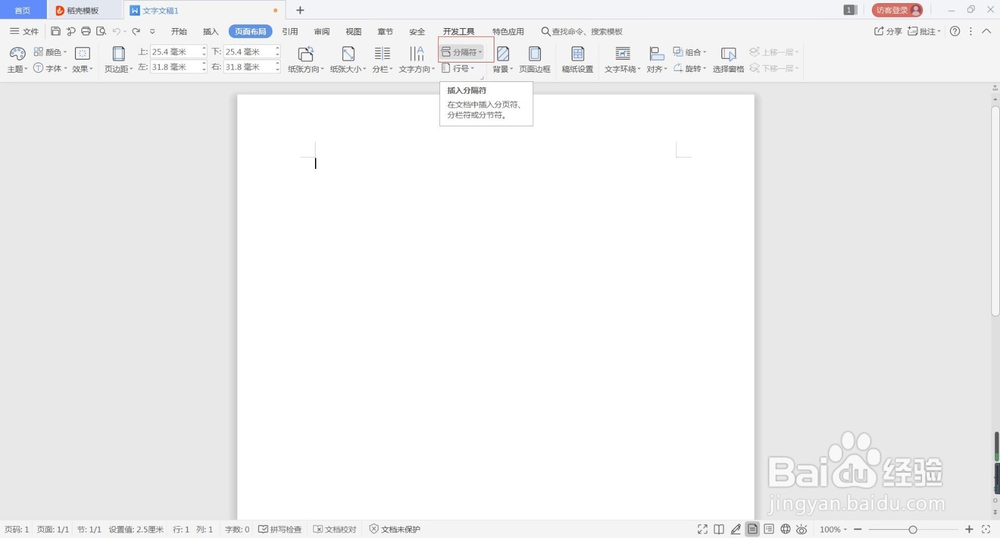Viewport: 1000px width, 538px height.
Task: Click the 效果 effects icon
Action: point(82,54)
